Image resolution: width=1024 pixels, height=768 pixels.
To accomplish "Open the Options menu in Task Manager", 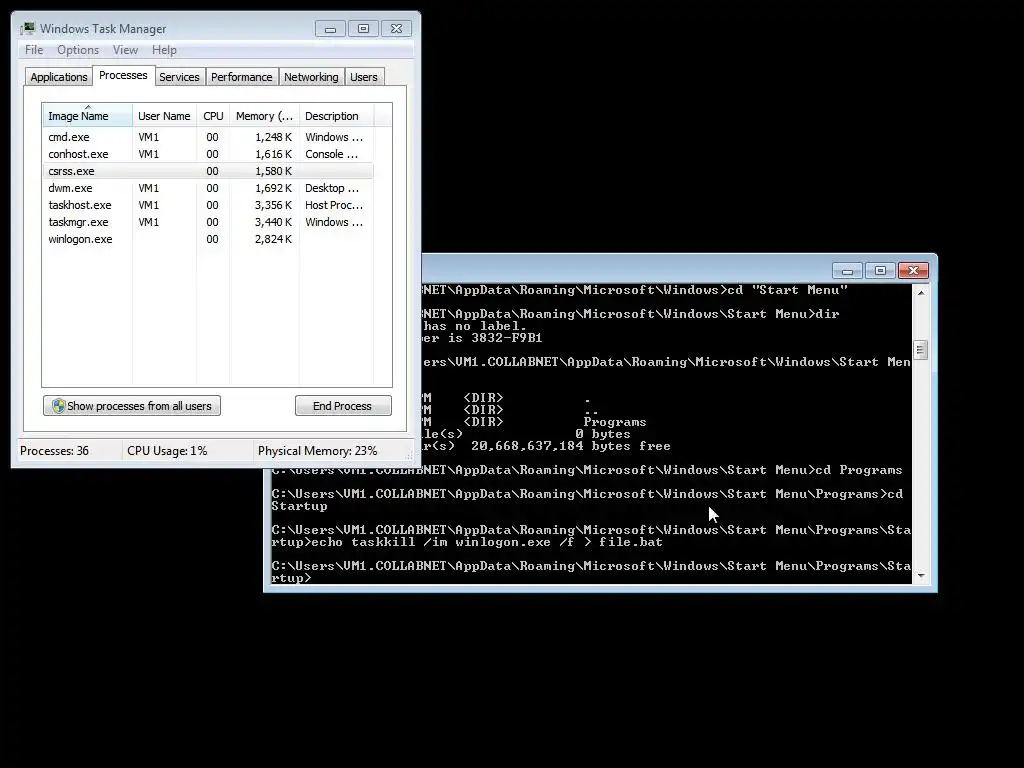I will tap(78, 50).
